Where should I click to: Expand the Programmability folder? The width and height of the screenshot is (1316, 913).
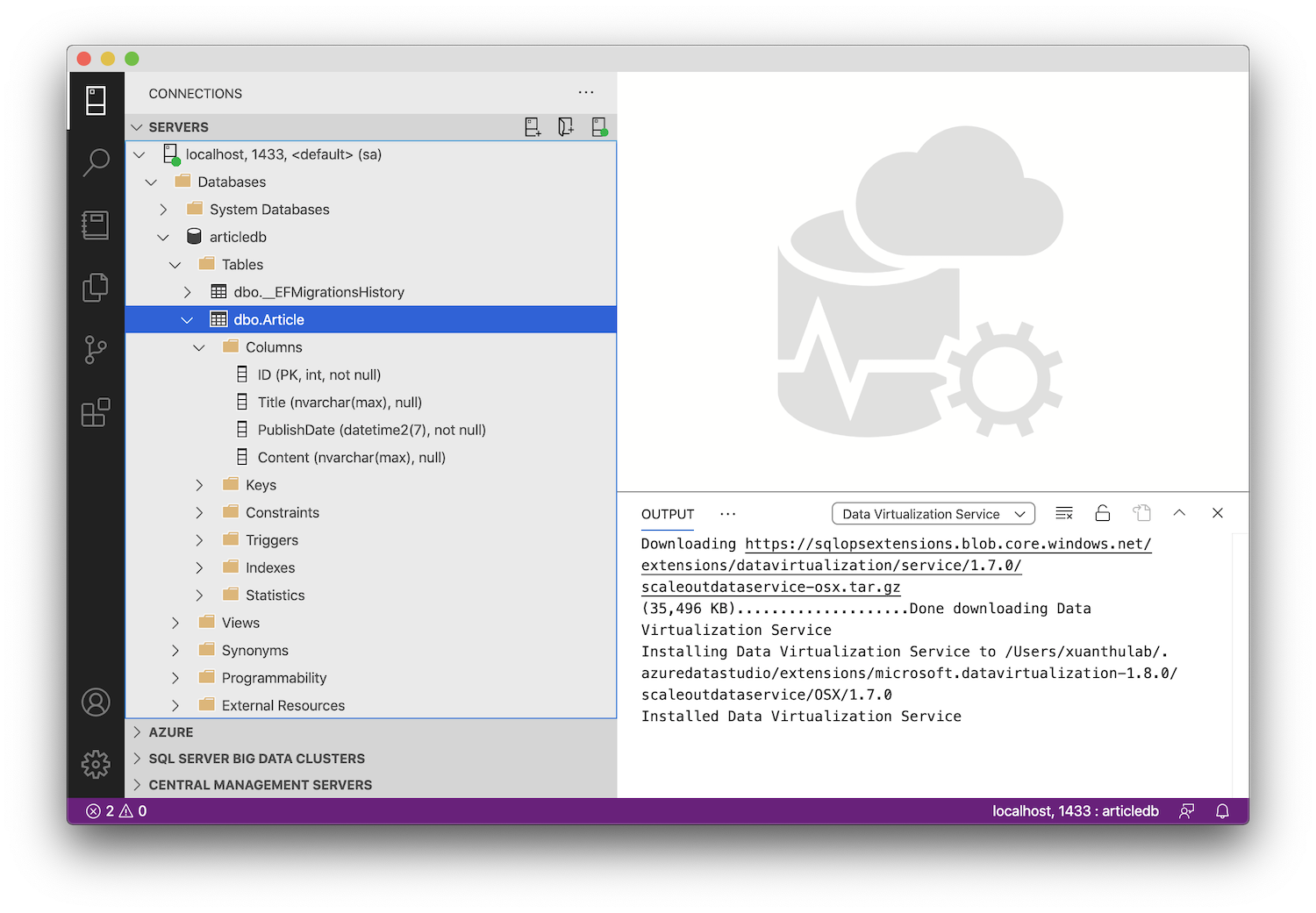175,678
